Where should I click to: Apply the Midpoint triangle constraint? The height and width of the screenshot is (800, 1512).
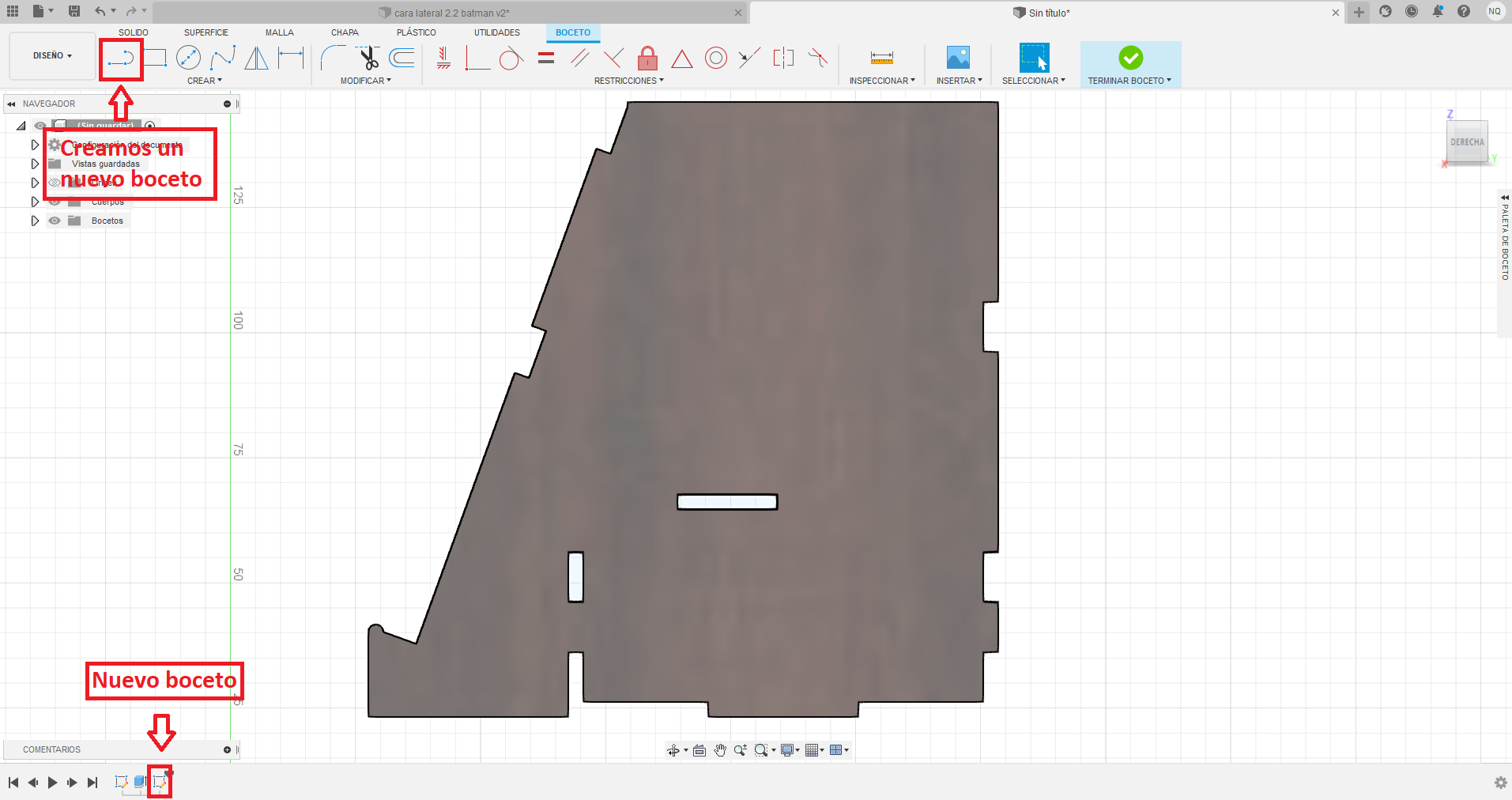682,58
